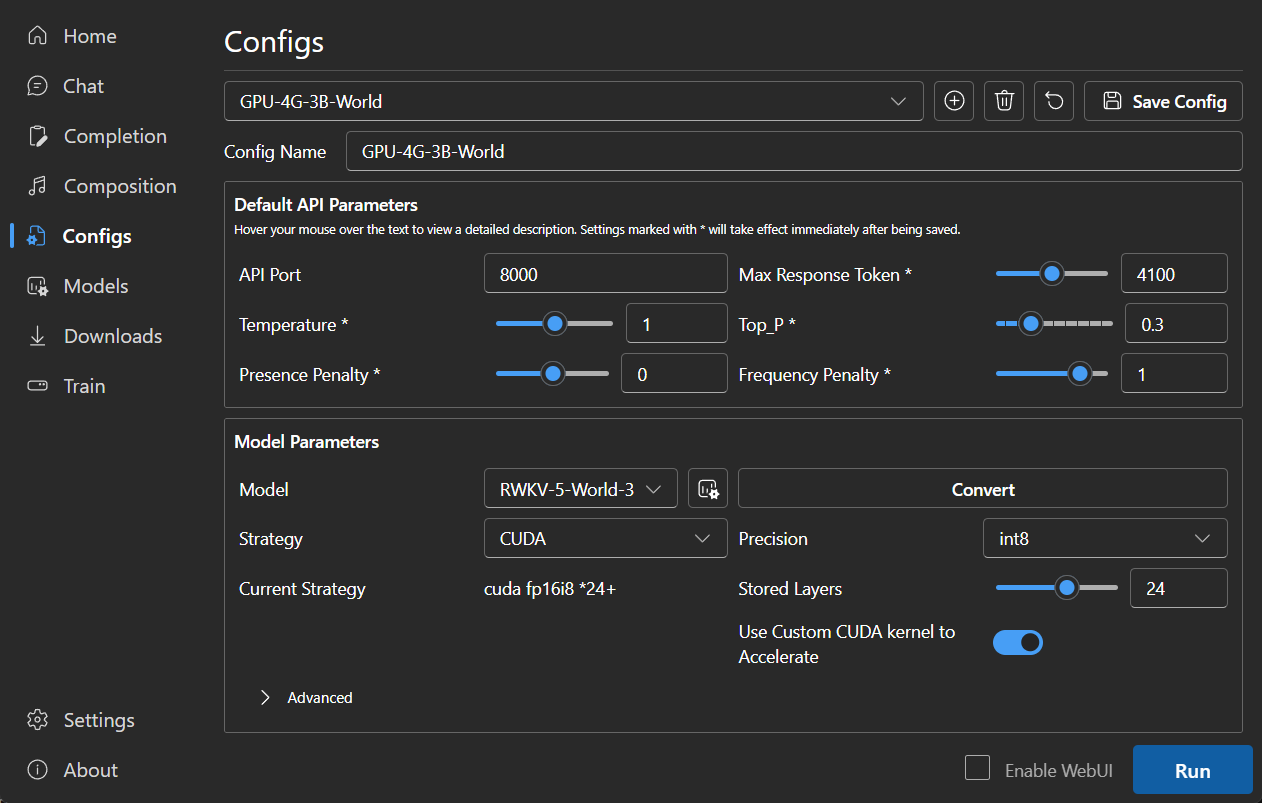Click the Config Name text field
This screenshot has width=1262, height=803.
[x=793, y=151]
